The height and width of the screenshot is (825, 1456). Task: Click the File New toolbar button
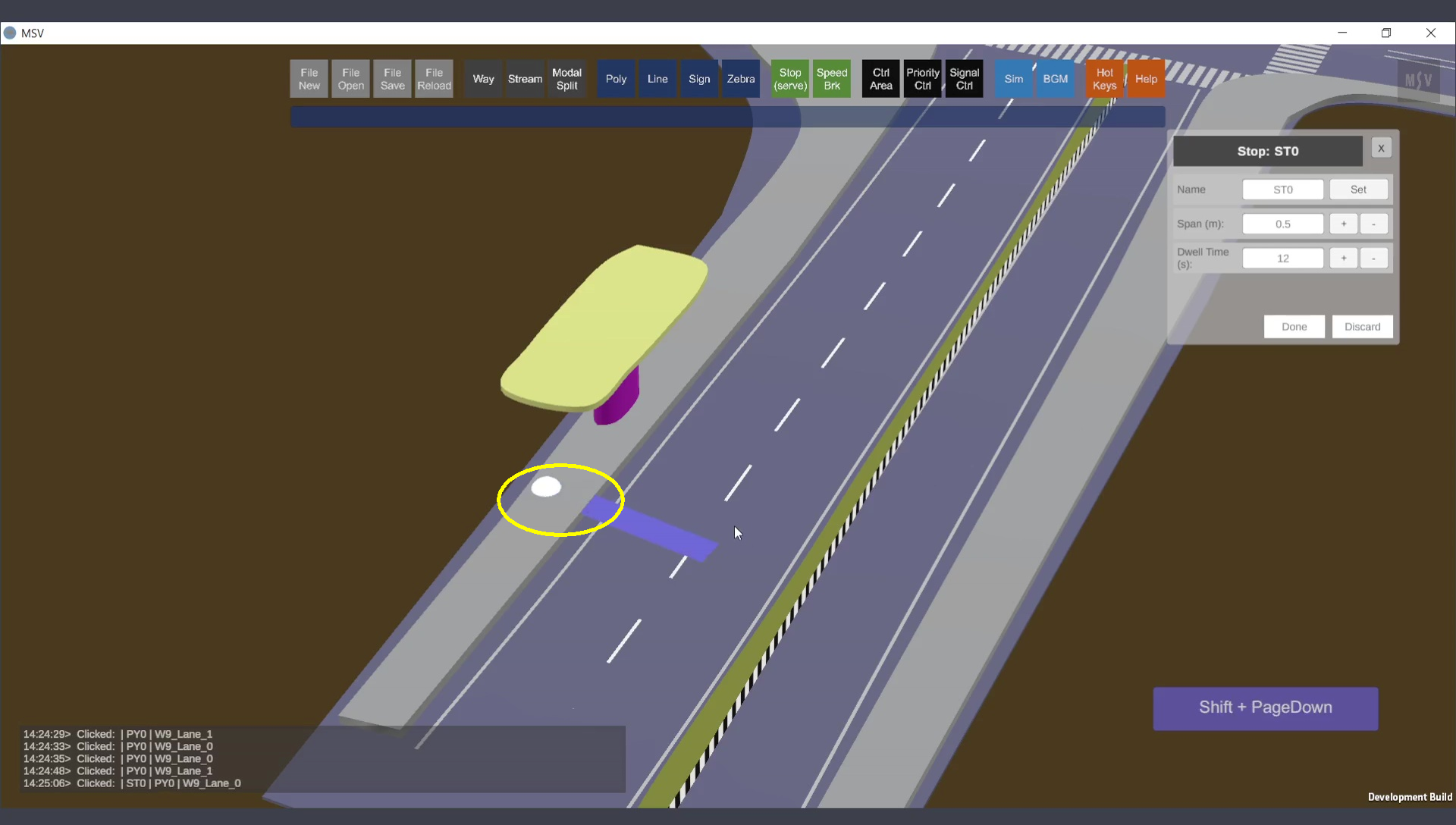[309, 79]
